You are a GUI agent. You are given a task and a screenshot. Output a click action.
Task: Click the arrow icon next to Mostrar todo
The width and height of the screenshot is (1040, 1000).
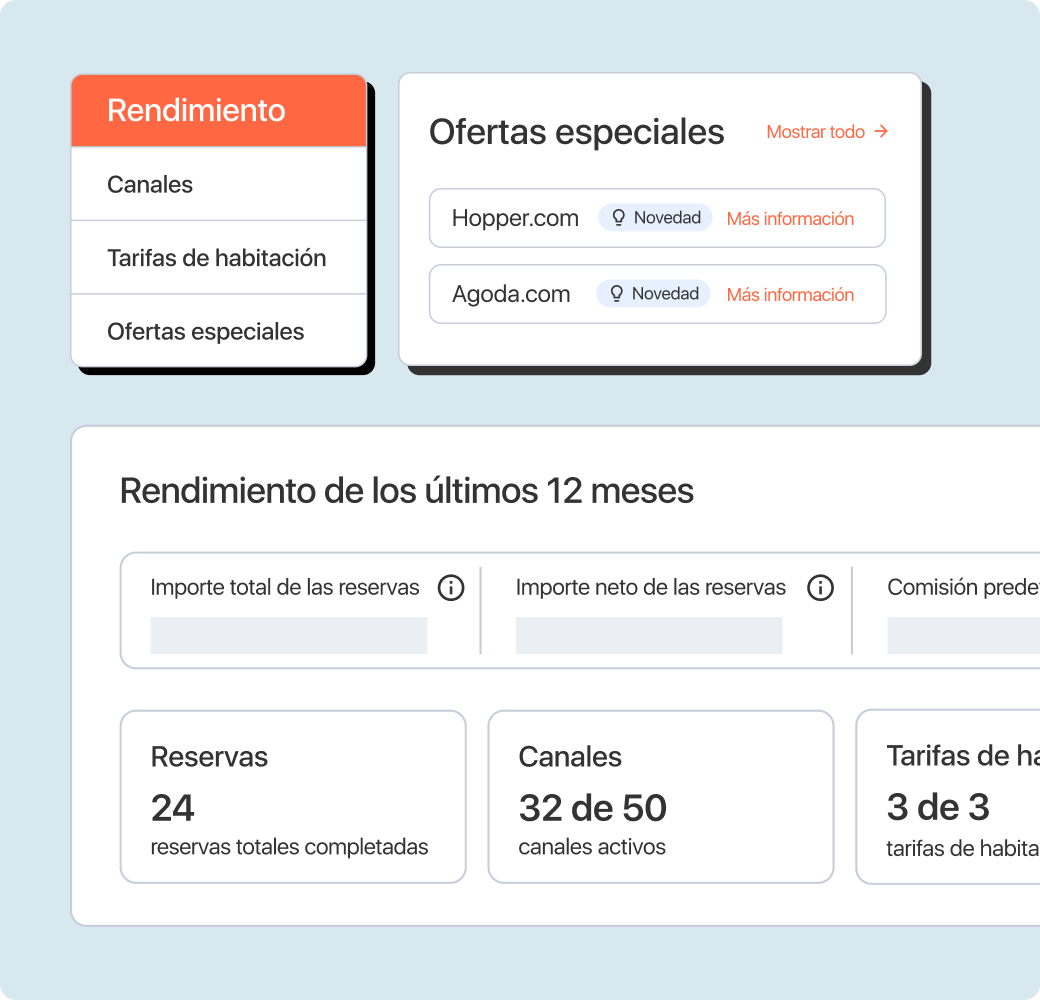pos(881,131)
